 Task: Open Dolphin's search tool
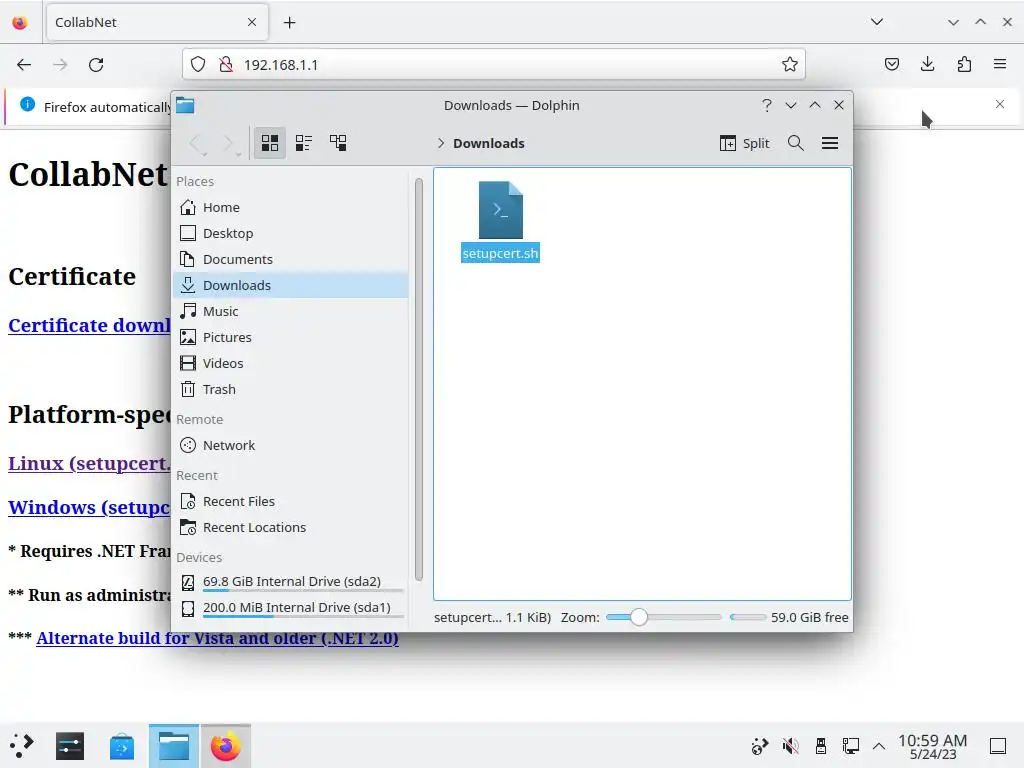click(x=795, y=143)
